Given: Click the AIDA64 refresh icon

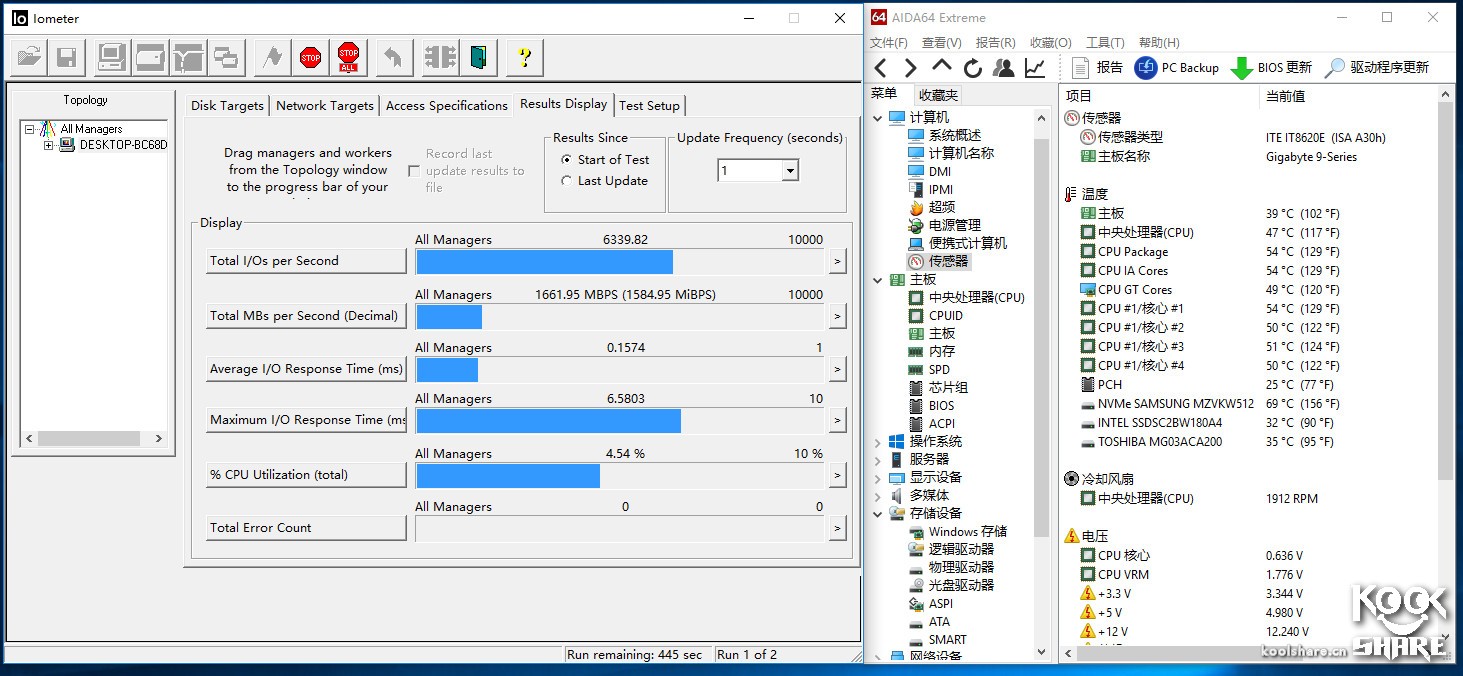Looking at the screenshot, I should coord(972,68).
